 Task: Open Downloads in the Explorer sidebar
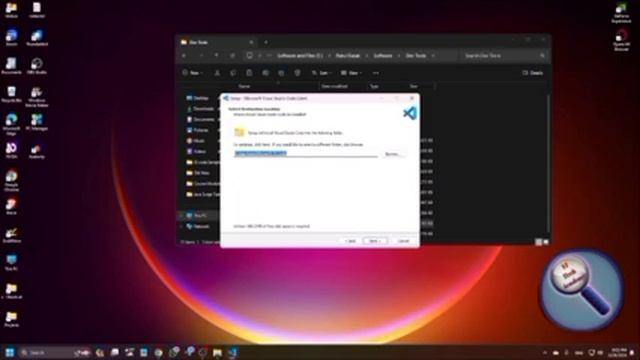tap(200, 109)
